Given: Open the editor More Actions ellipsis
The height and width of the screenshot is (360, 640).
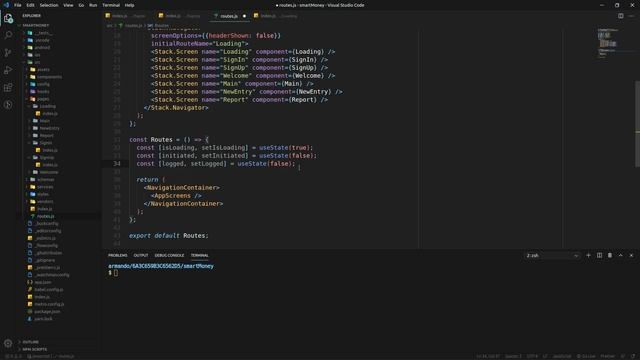Looking at the screenshot, I should point(631,16).
